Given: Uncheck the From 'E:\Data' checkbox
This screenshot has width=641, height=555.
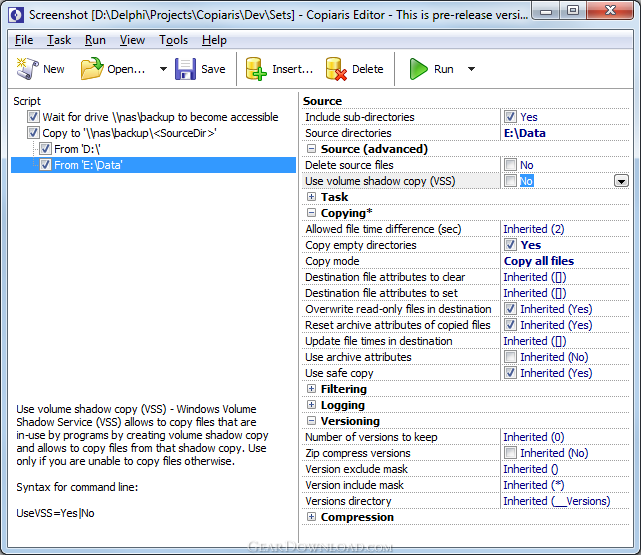Looking at the screenshot, I should [45, 165].
